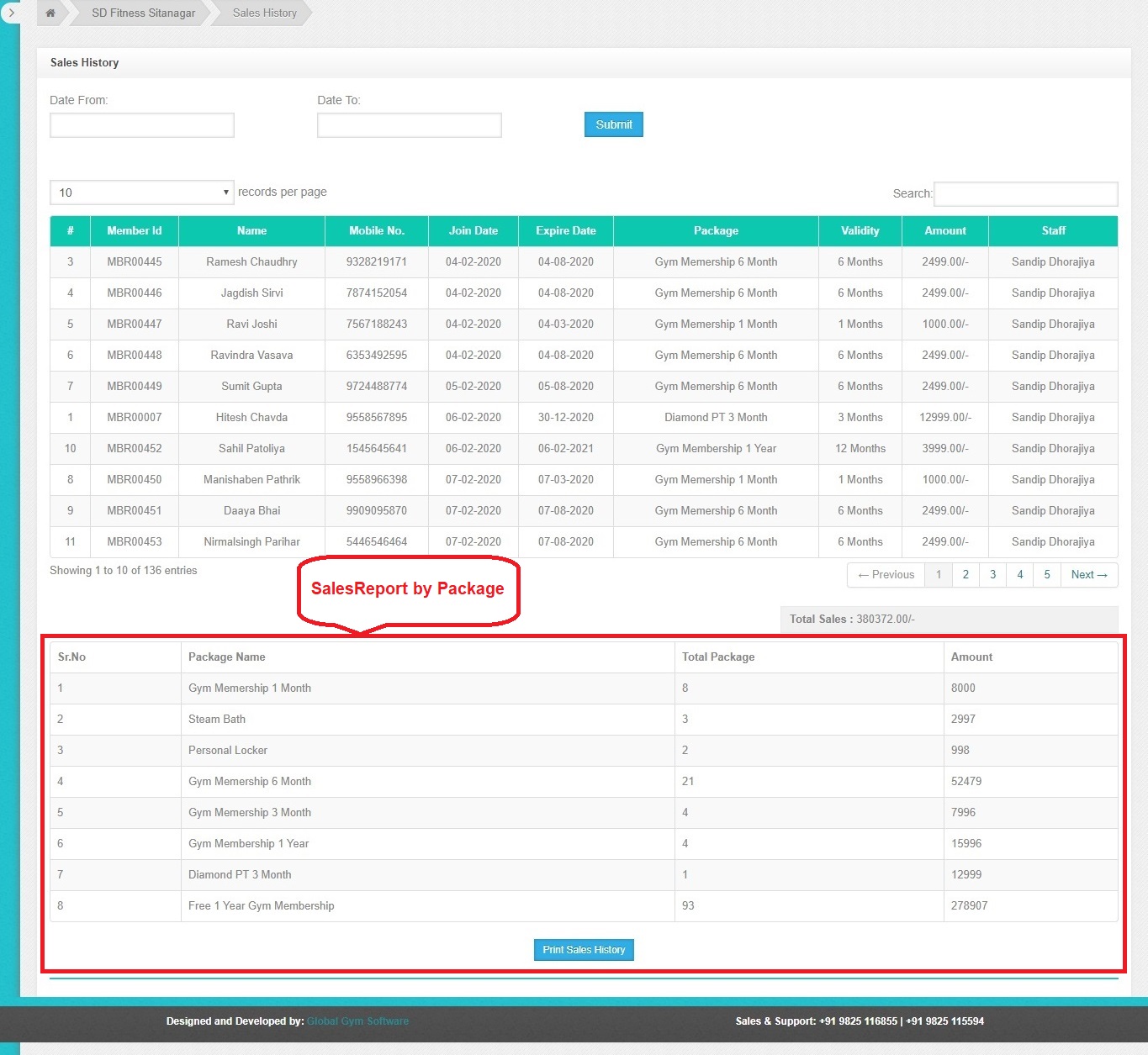1148x1055 pixels.
Task: Sort by the Member Id column header
Action: pos(133,230)
